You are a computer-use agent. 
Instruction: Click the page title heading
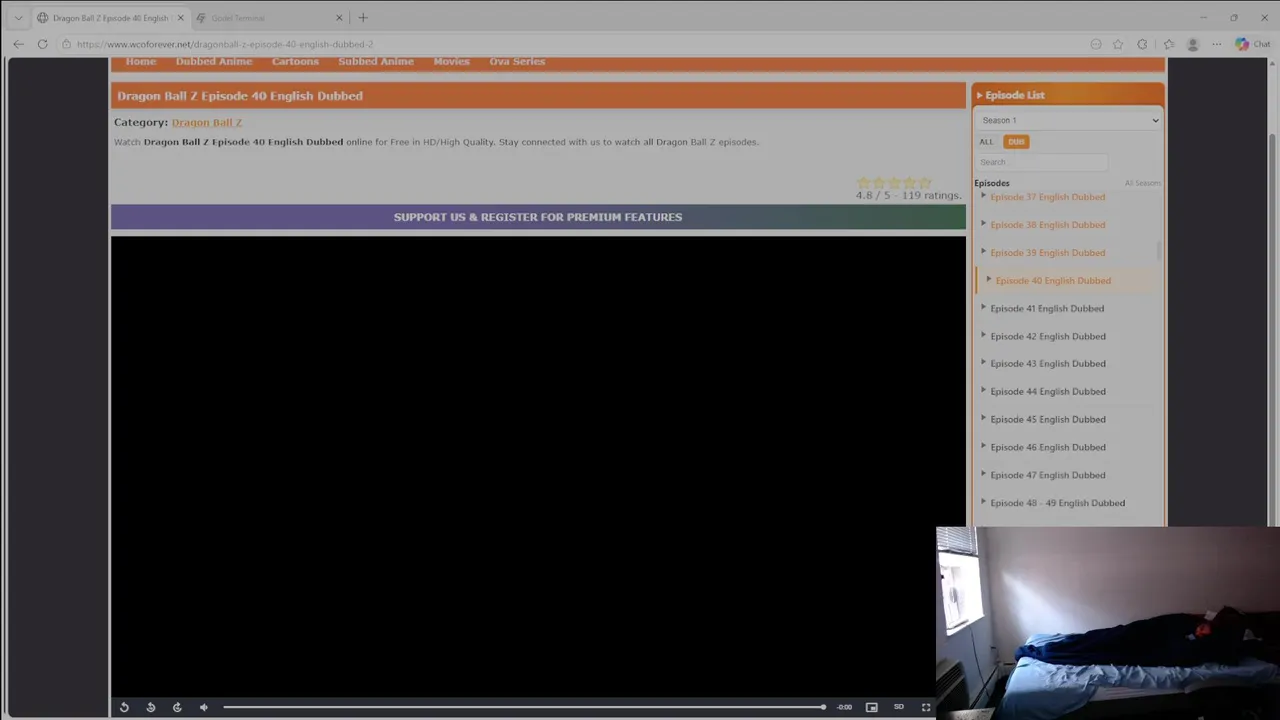[x=240, y=96]
